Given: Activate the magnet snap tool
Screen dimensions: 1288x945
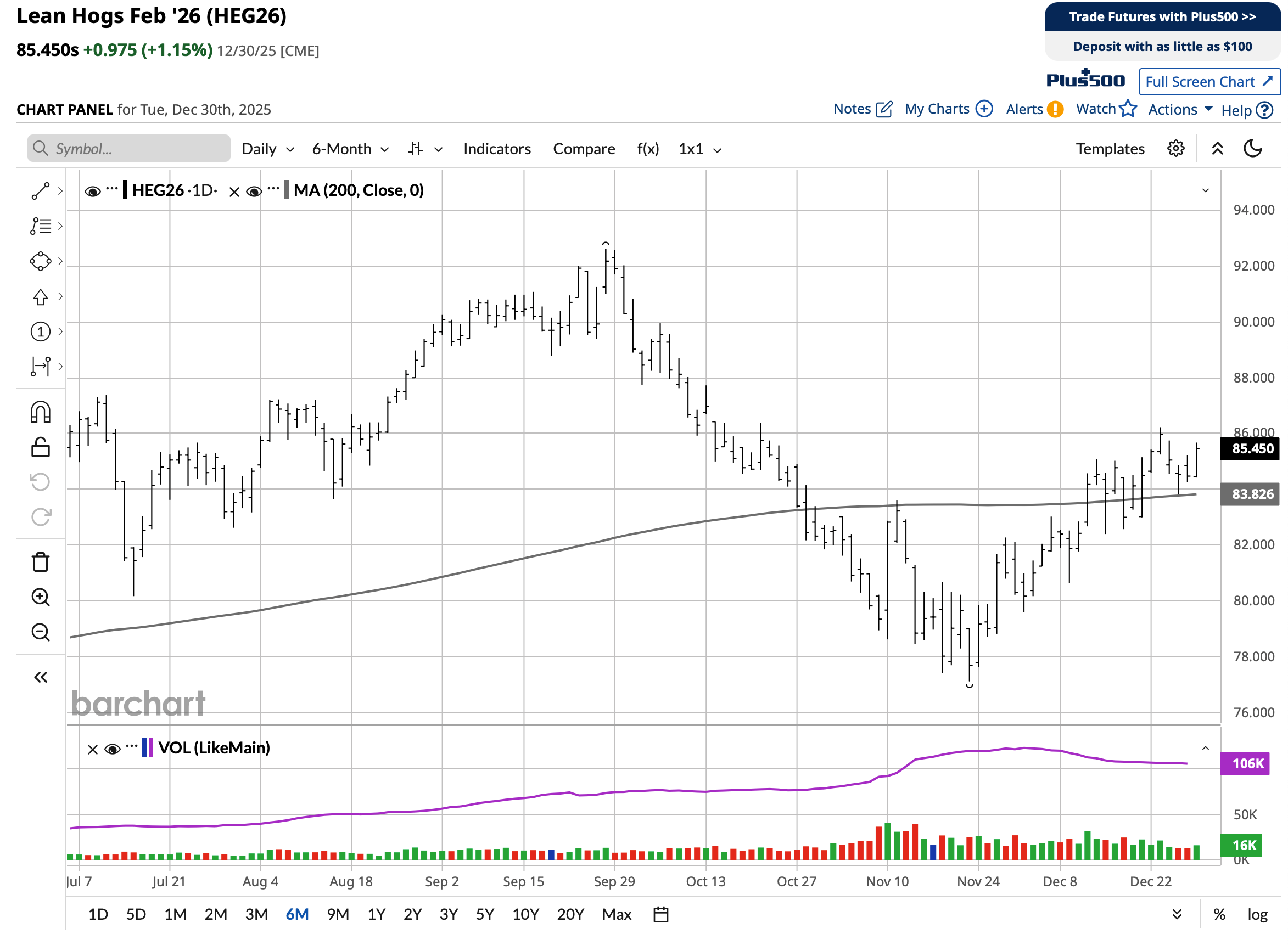Looking at the screenshot, I should click(40, 413).
